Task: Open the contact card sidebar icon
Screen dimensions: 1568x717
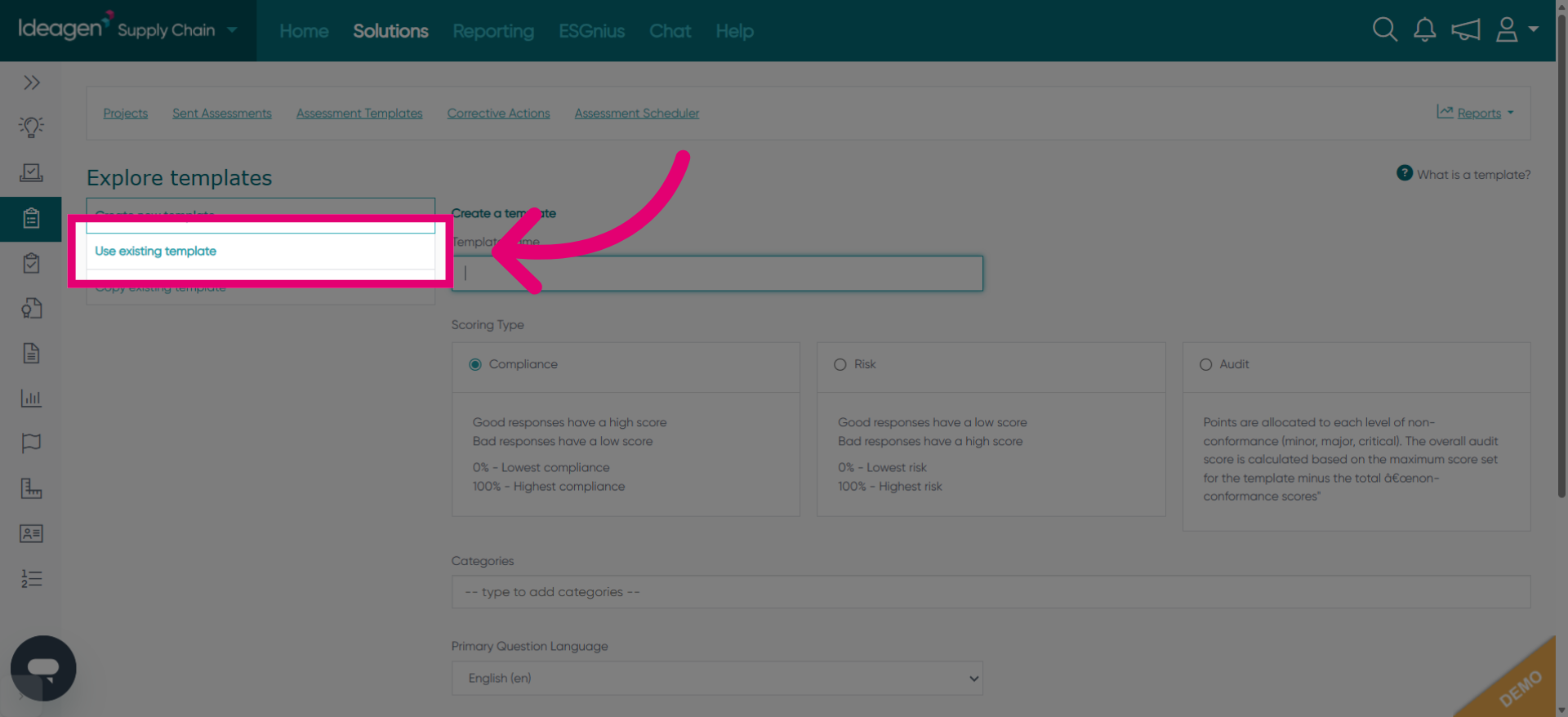Action: tap(31, 533)
